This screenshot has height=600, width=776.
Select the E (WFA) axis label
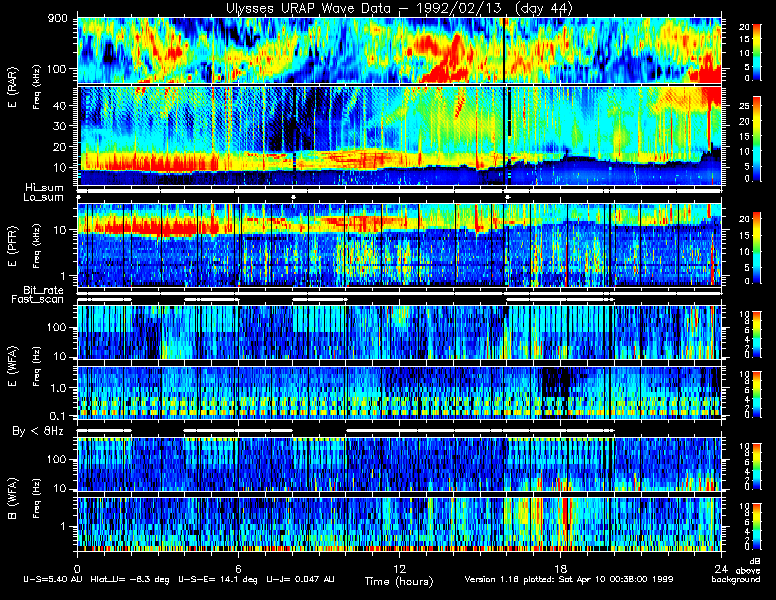(x=13, y=365)
